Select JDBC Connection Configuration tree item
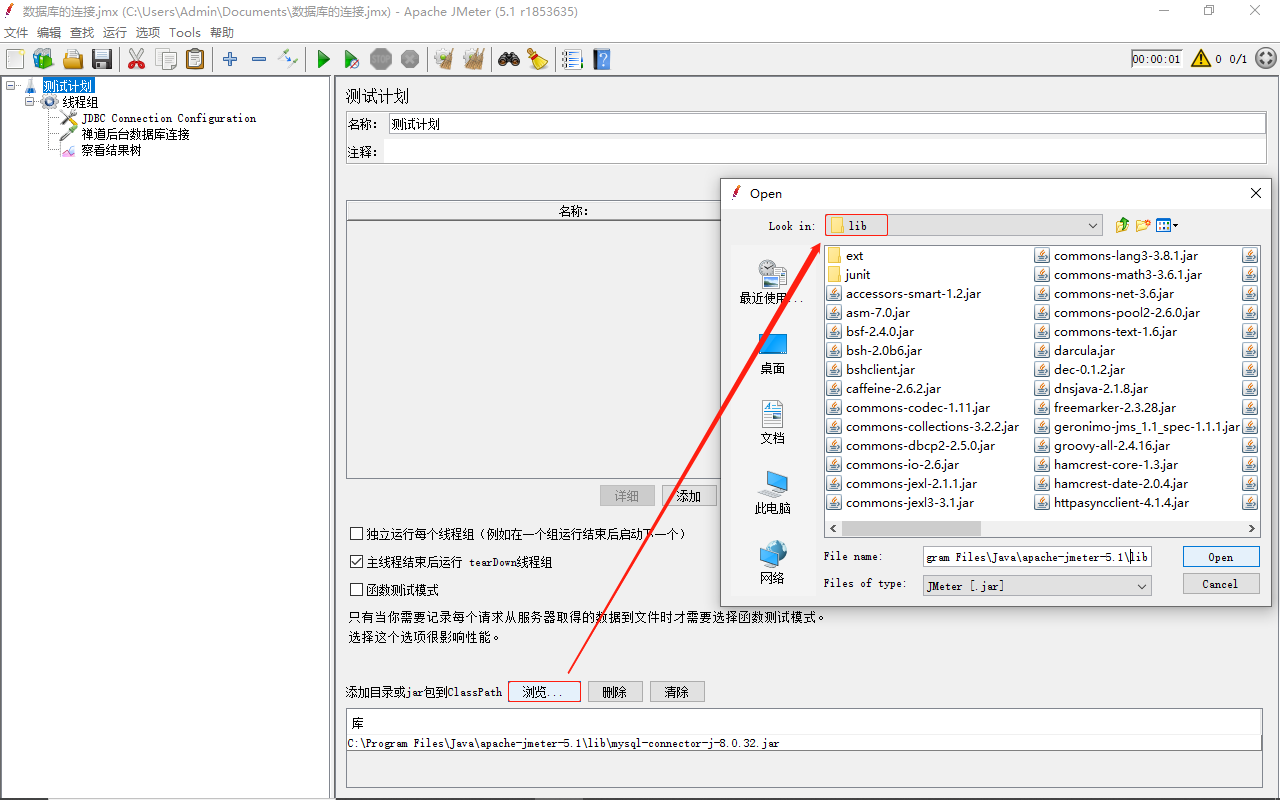 pos(169,118)
